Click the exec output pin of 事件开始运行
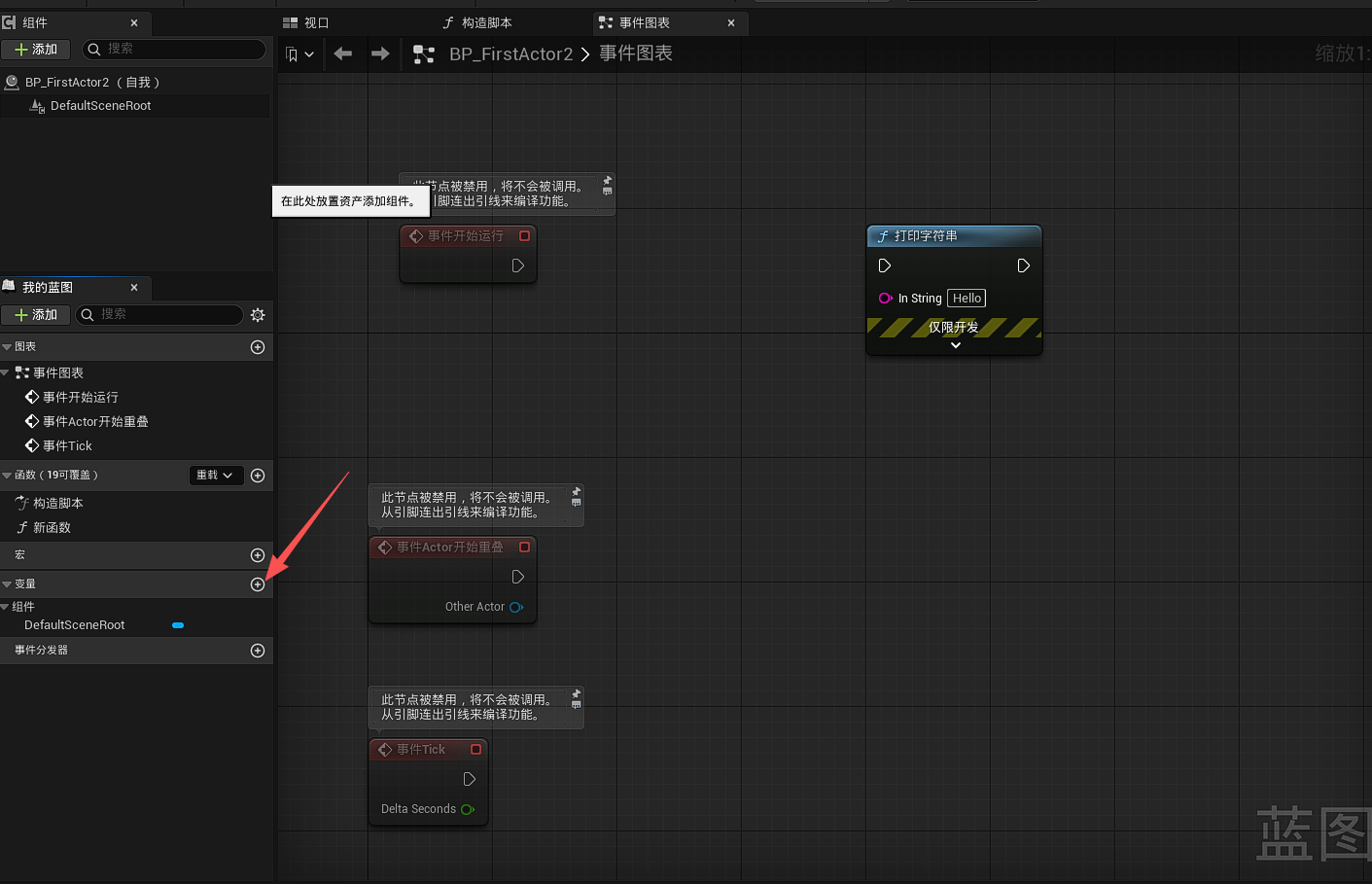1372x884 pixels. click(x=518, y=265)
